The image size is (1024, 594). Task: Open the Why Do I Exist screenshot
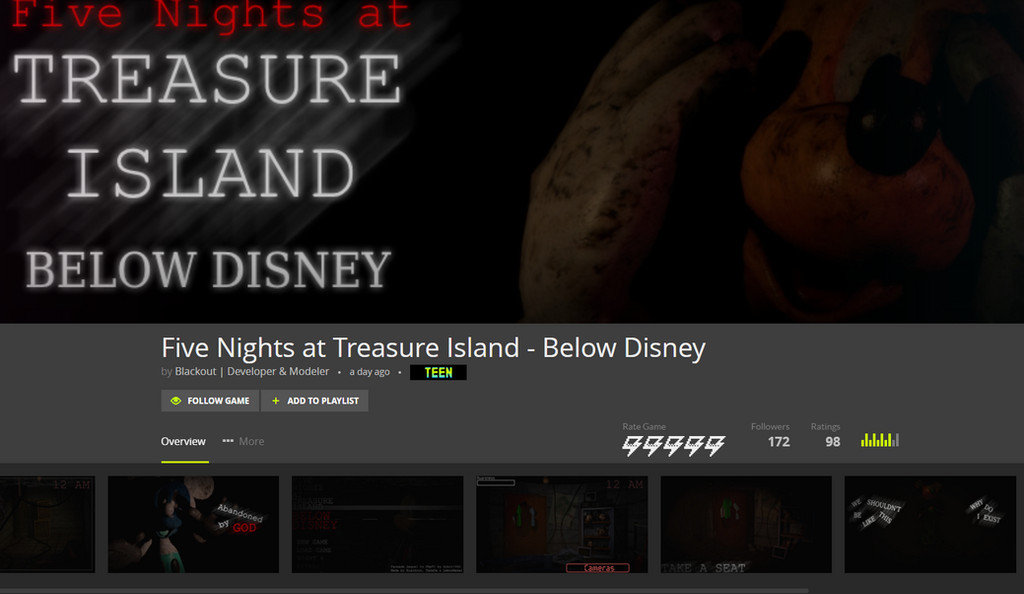931,524
